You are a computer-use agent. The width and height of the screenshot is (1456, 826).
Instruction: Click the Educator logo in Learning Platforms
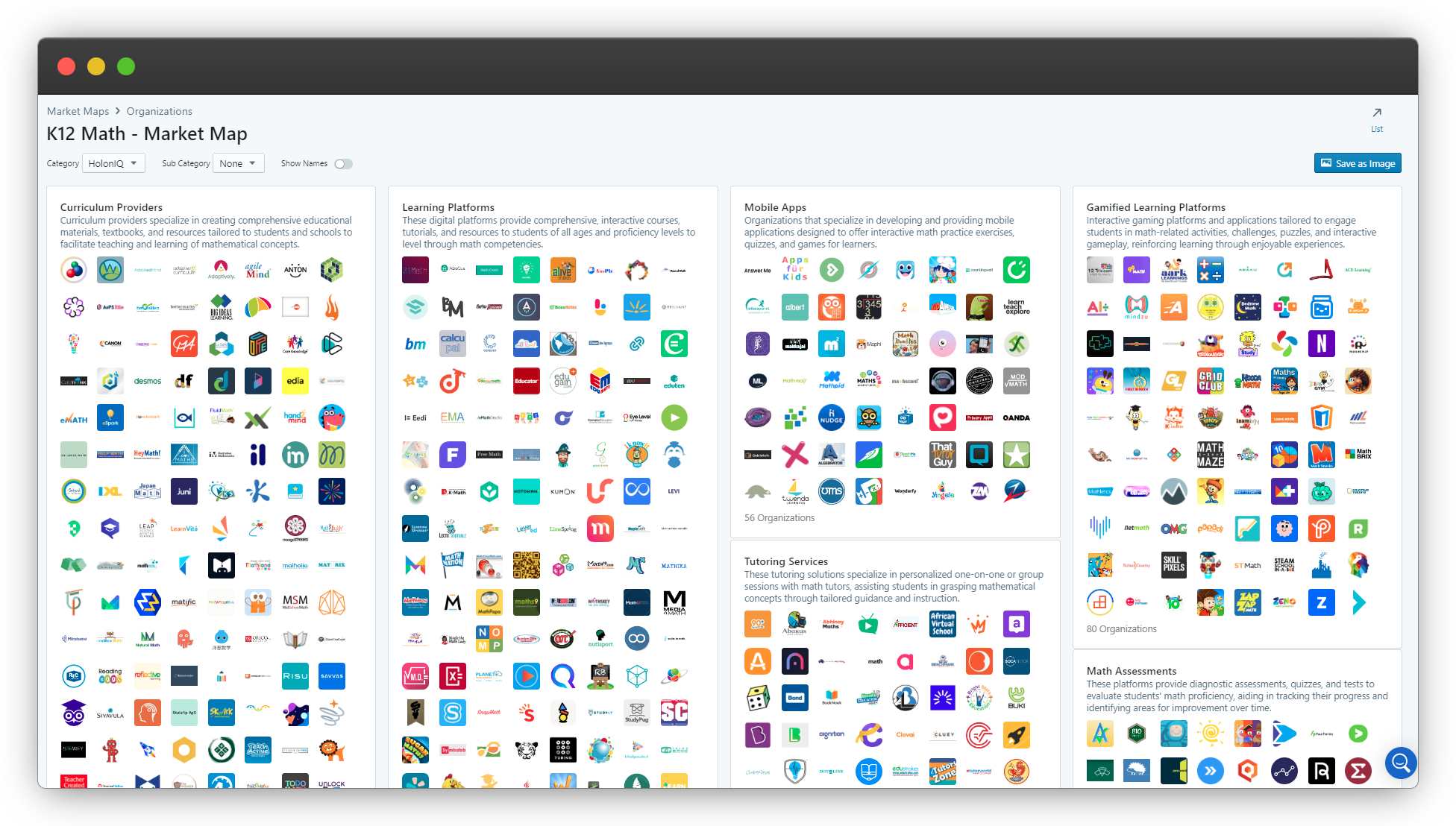tap(526, 381)
